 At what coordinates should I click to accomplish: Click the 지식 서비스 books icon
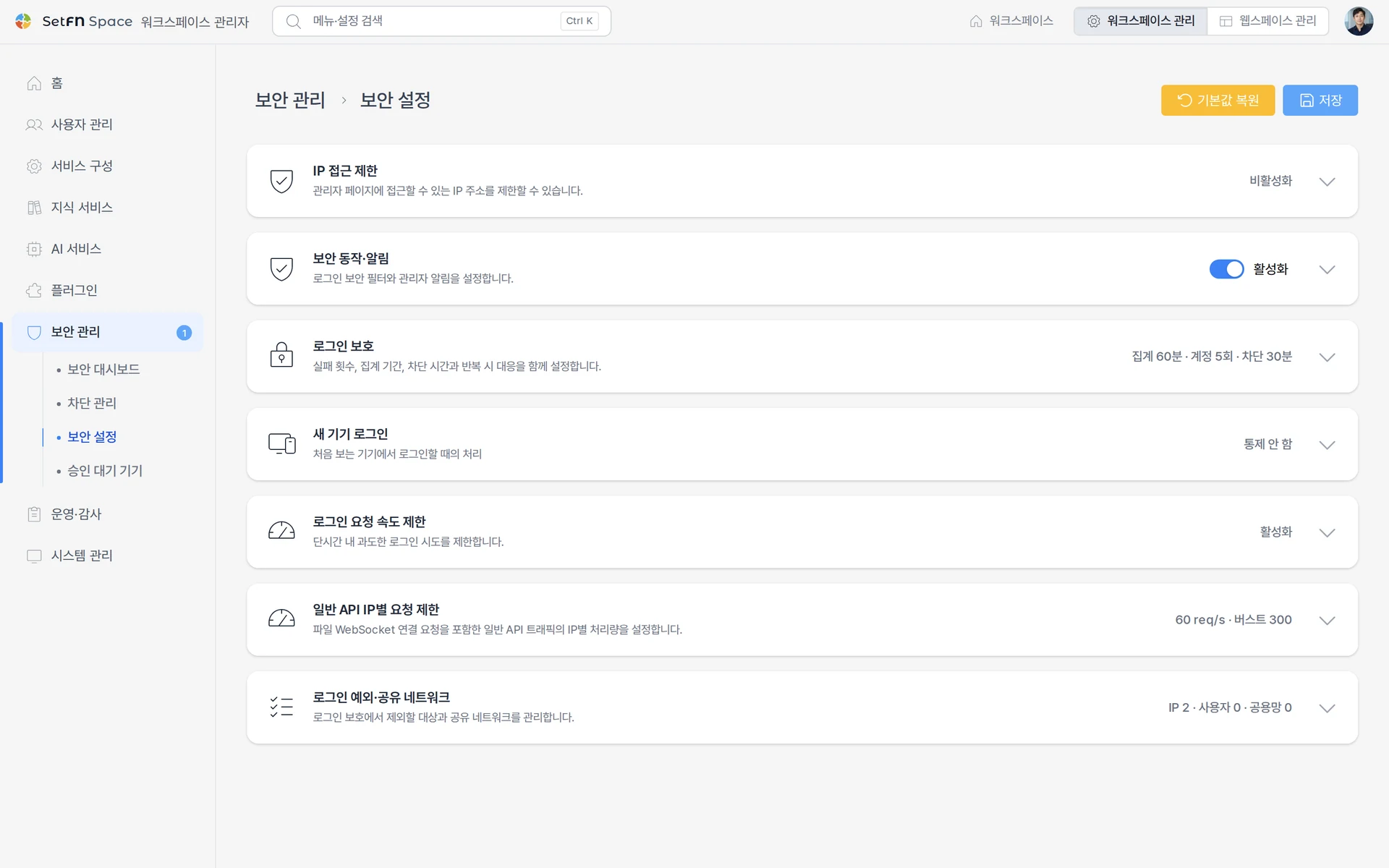tap(34, 208)
